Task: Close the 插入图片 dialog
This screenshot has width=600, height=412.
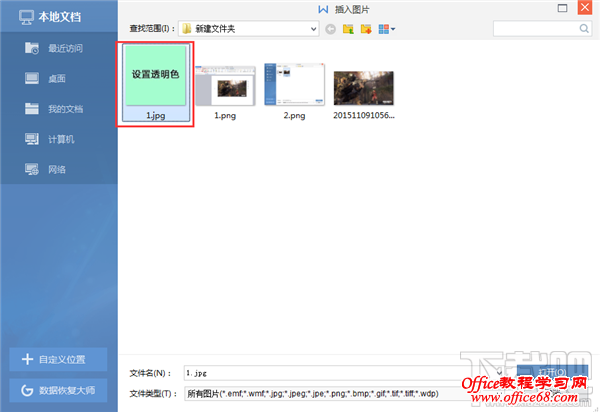Action: pos(585,7)
